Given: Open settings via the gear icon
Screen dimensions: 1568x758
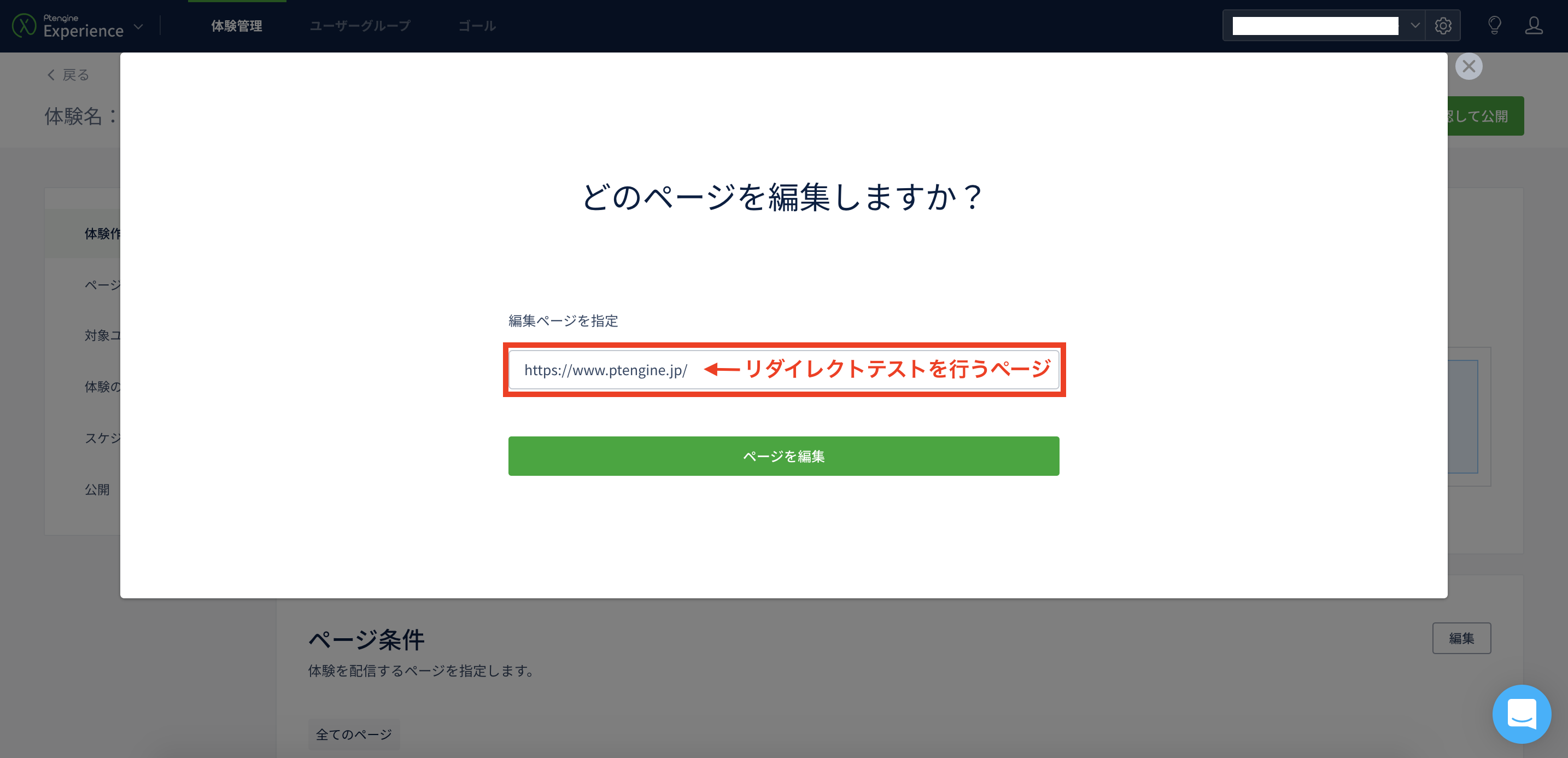Looking at the screenshot, I should click(x=1443, y=26).
